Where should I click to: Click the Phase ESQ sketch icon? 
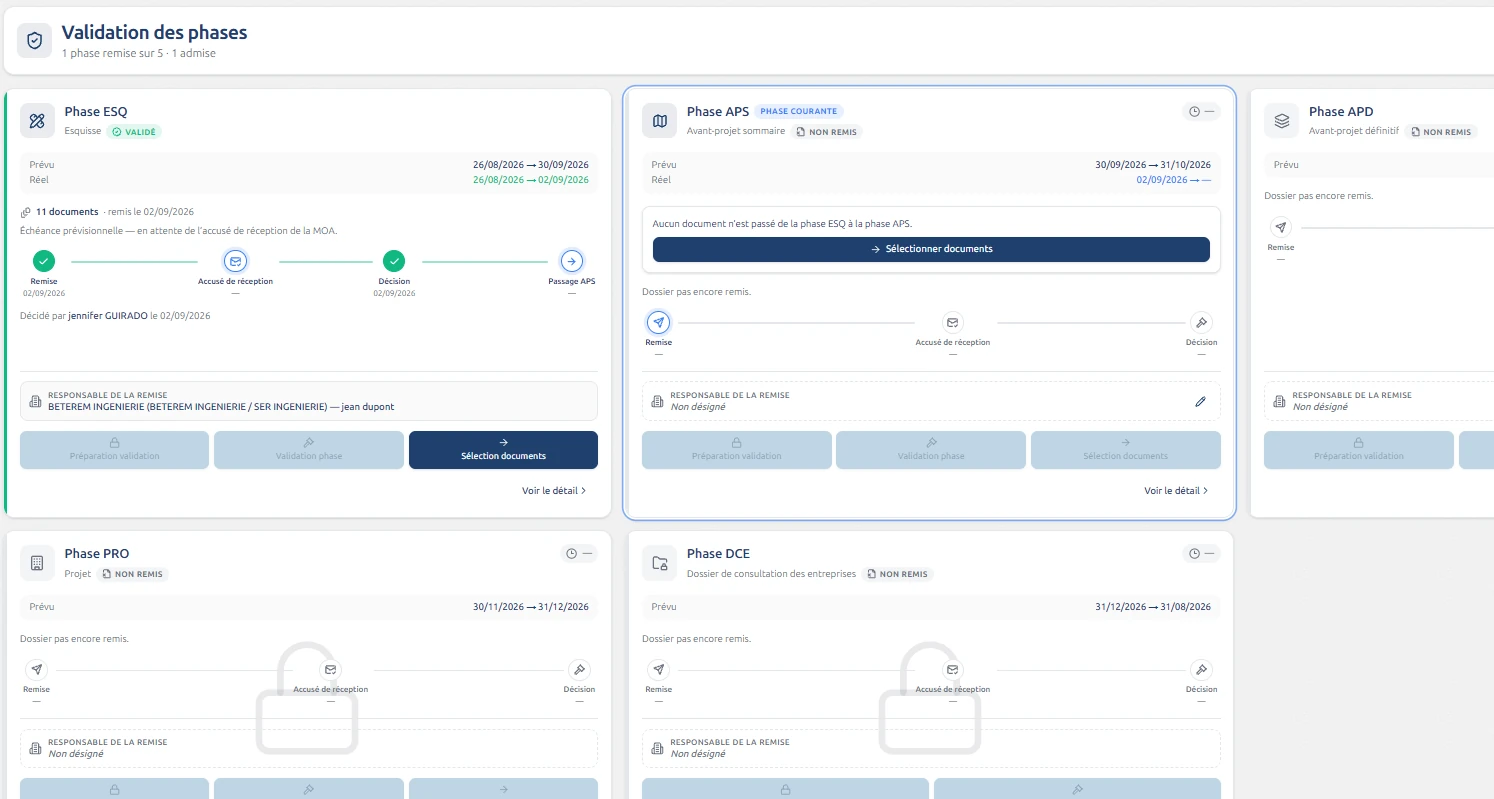tap(37, 121)
